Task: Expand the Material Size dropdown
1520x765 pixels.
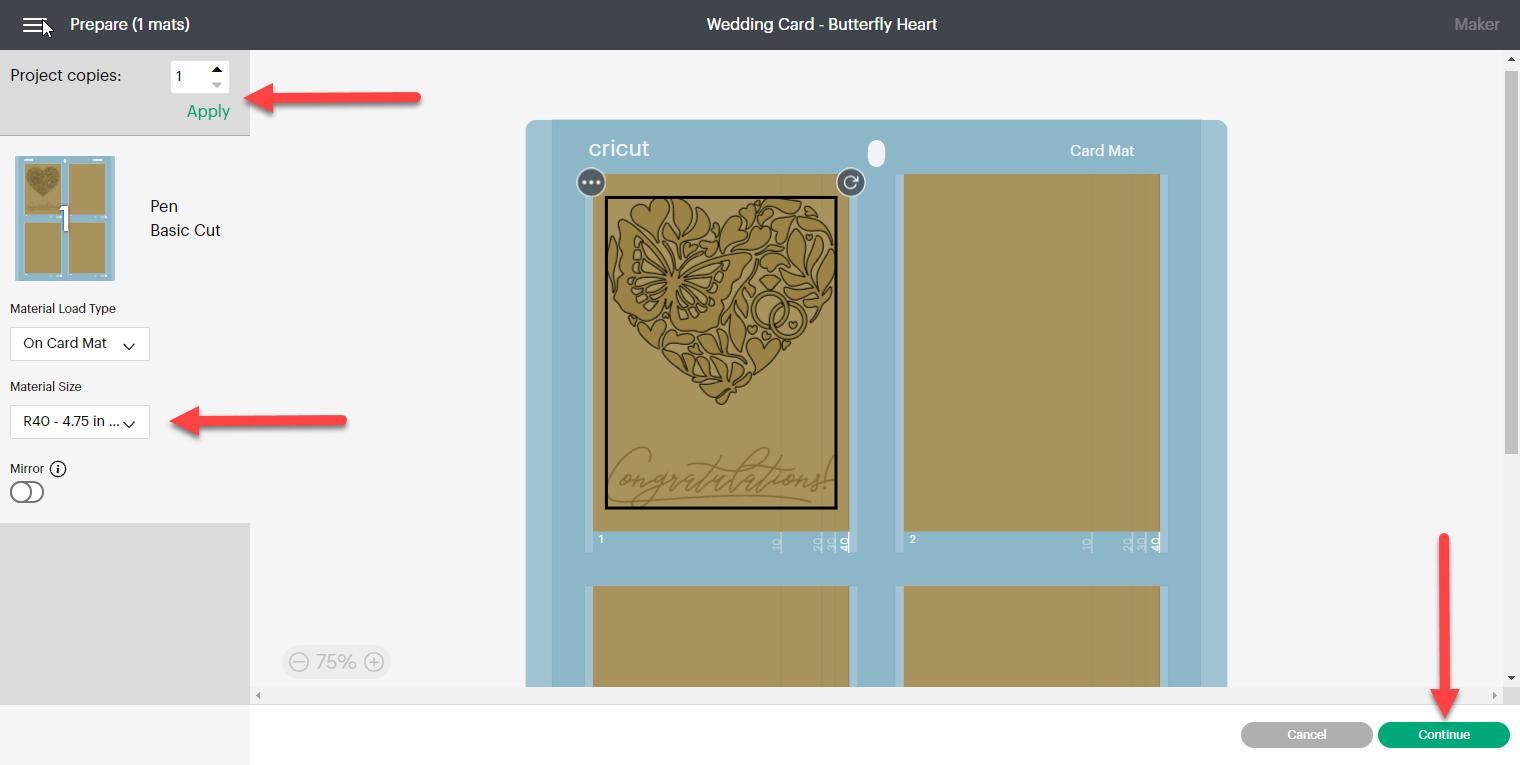Action: pyautogui.click(x=80, y=422)
